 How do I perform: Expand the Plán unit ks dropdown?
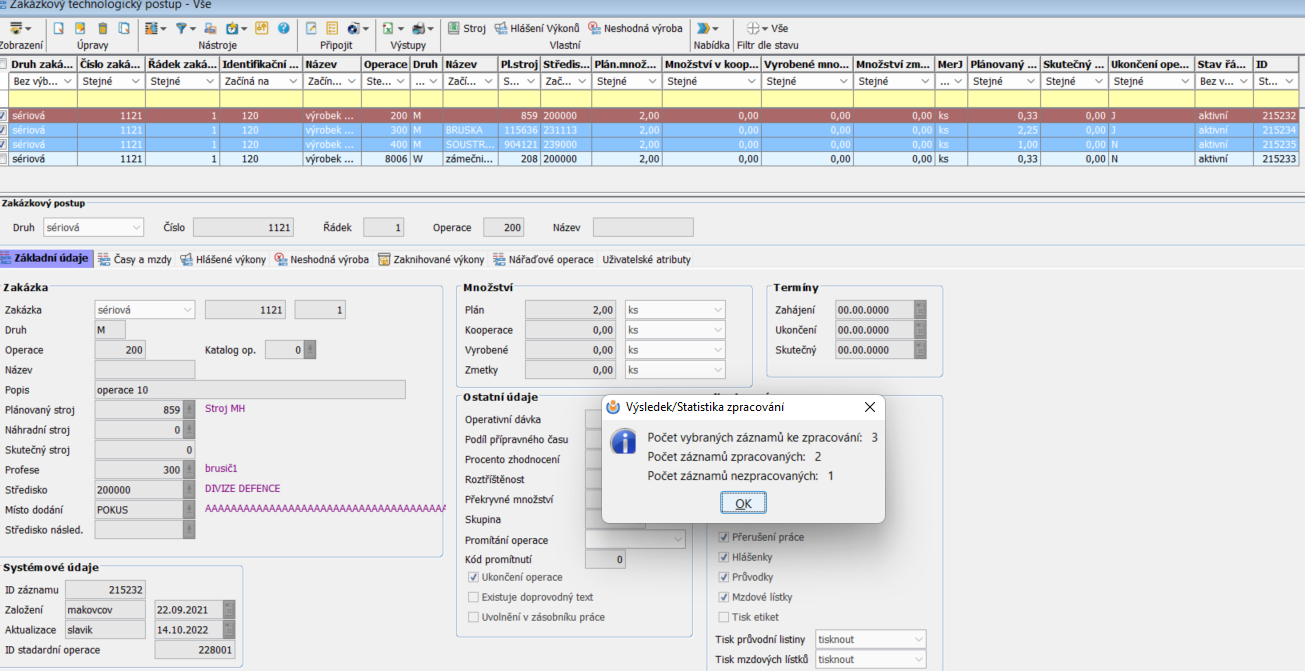coord(675,310)
